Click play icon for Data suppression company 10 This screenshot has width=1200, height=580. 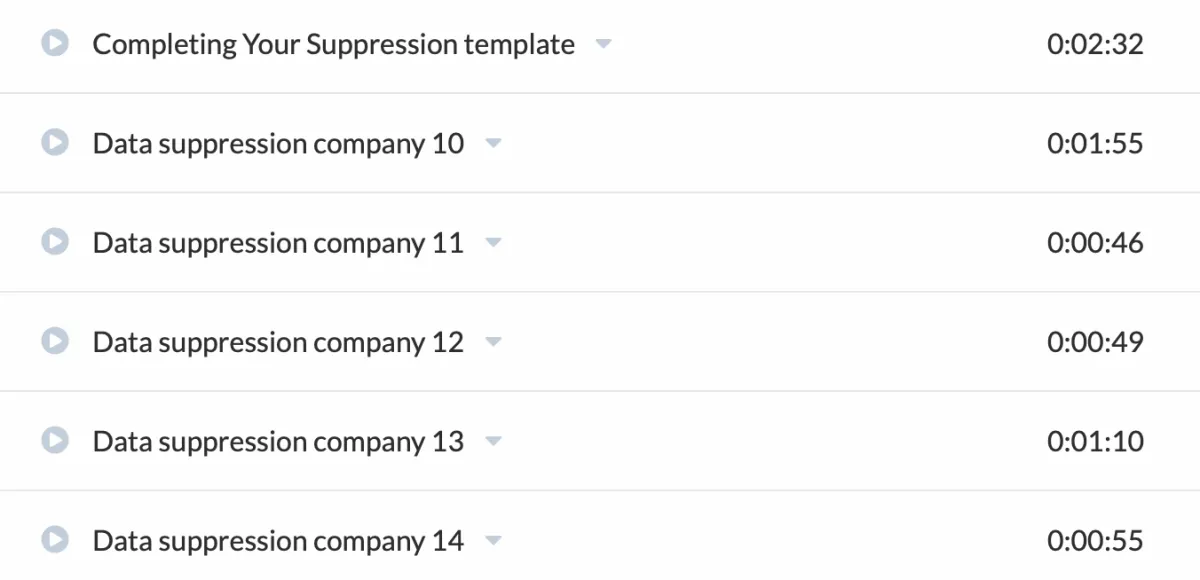pos(55,143)
